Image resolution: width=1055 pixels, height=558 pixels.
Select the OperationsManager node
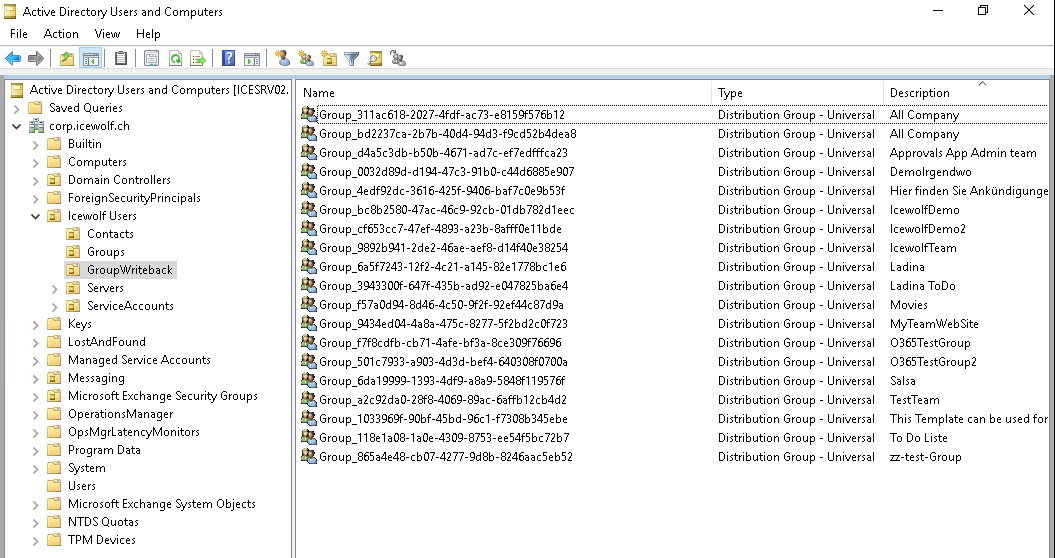120,414
